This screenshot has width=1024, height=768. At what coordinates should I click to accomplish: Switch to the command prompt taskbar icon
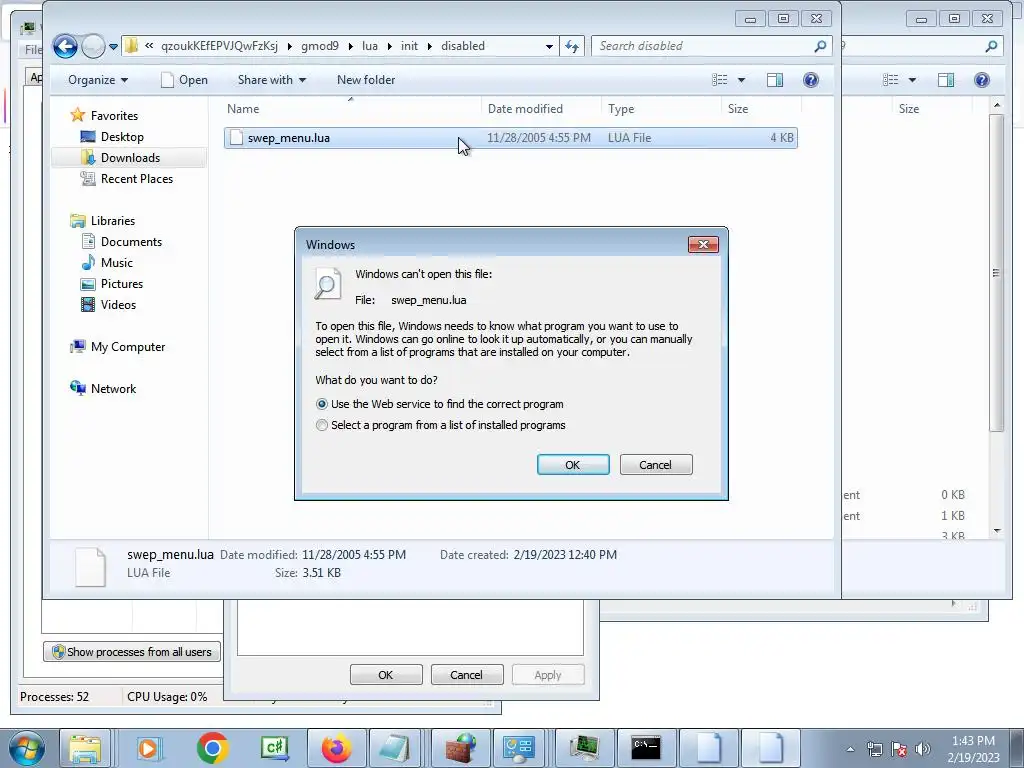click(x=645, y=748)
